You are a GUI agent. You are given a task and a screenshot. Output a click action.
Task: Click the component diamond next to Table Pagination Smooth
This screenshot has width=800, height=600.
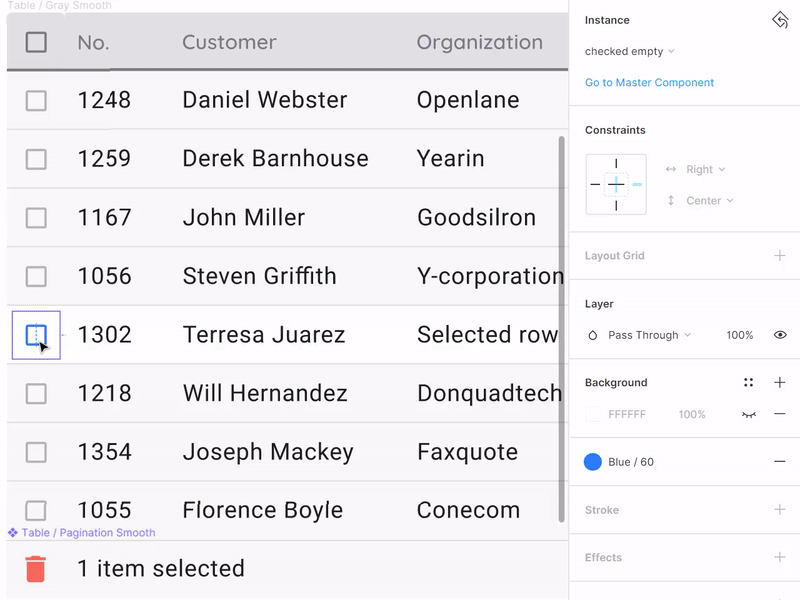[x=13, y=532]
